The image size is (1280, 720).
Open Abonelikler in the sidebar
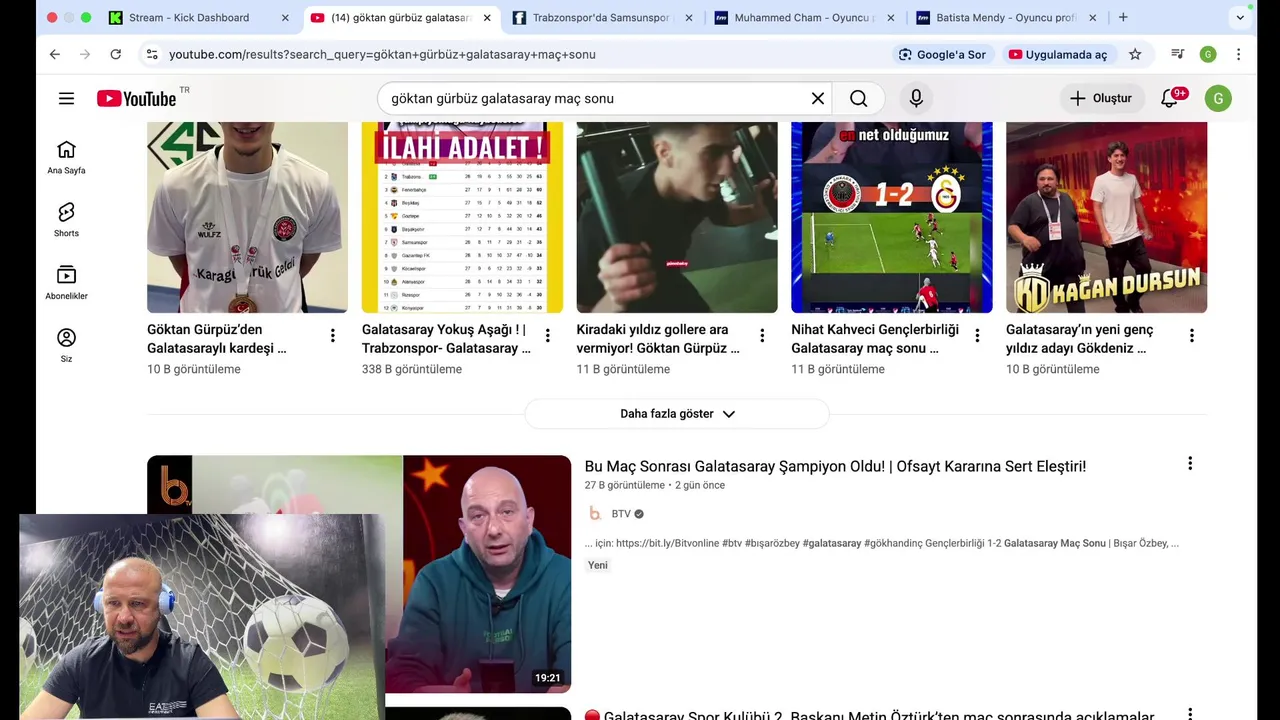pos(66,283)
